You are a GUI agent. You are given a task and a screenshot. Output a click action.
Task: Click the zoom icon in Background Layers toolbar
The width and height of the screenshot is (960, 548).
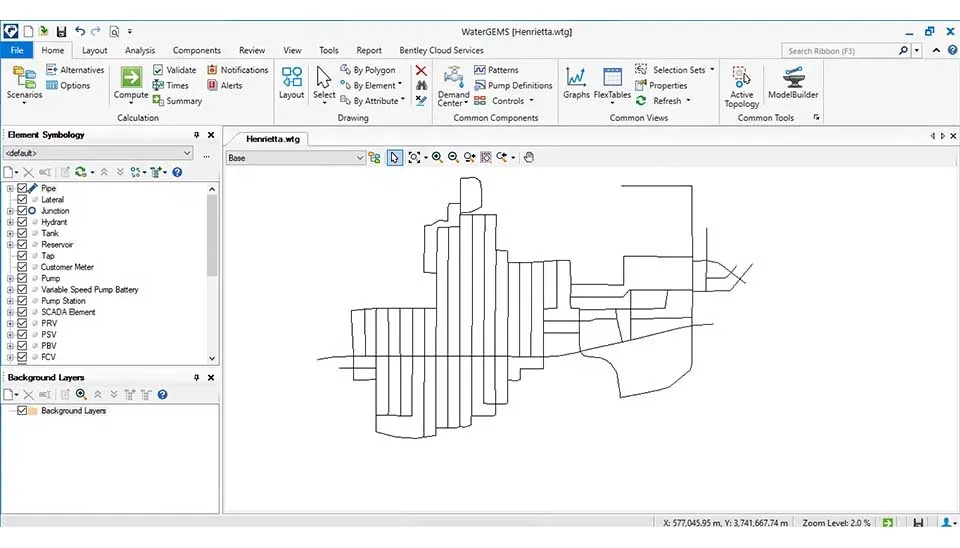[81, 394]
